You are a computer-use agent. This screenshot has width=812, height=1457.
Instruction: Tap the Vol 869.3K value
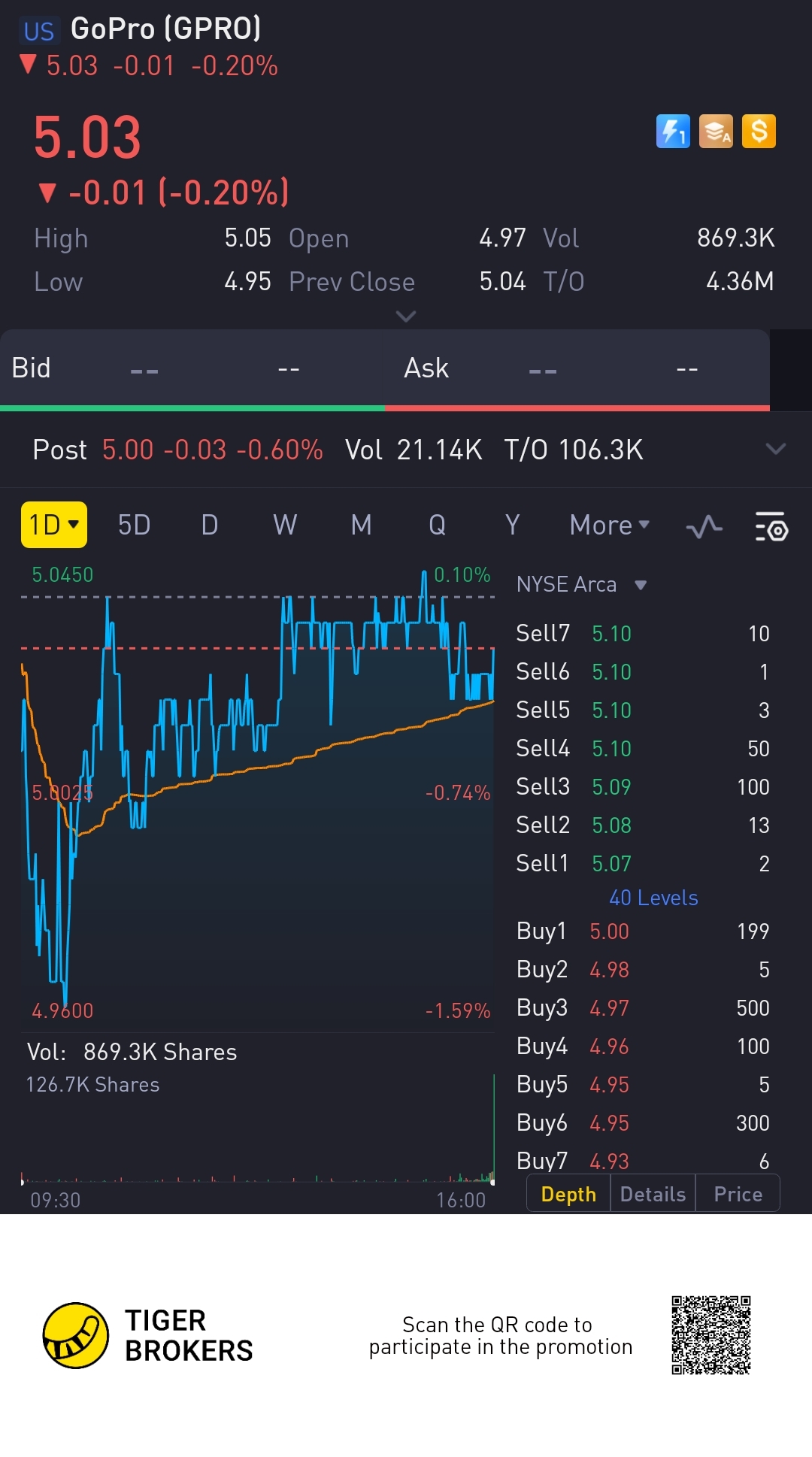click(735, 238)
